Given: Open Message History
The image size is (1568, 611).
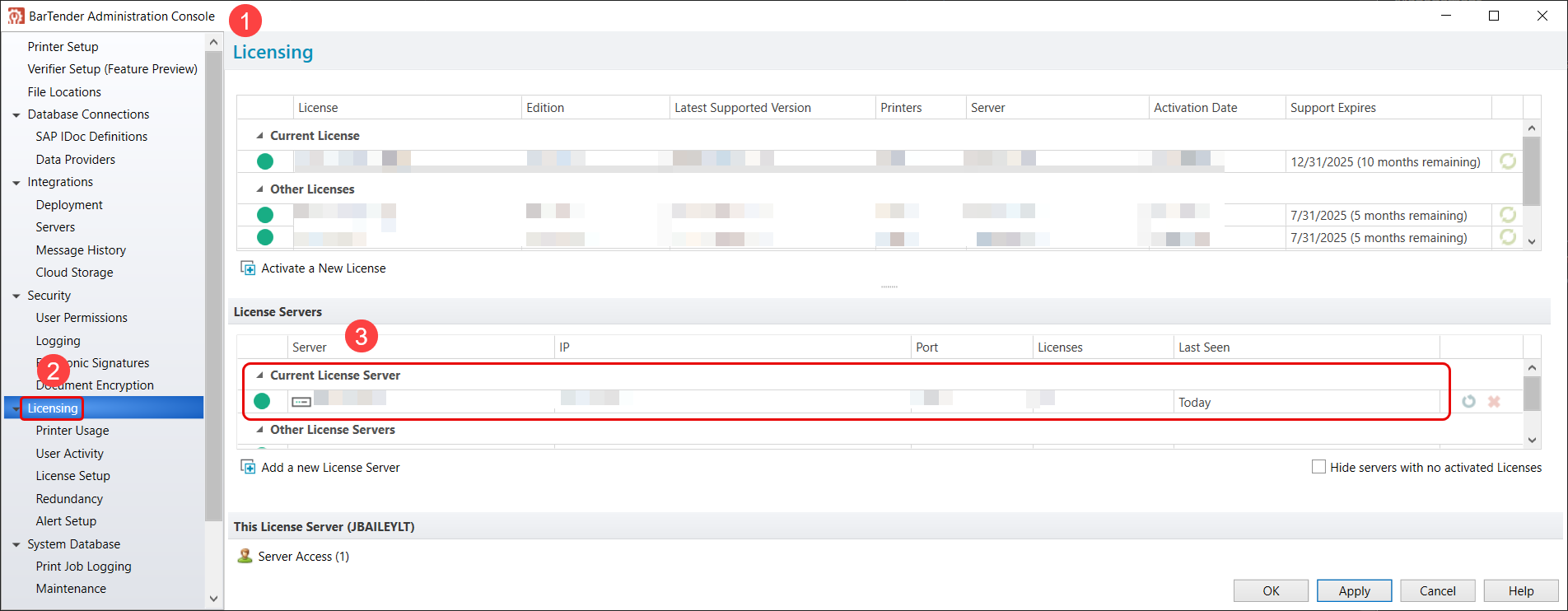Looking at the screenshot, I should click(x=81, y=250).
